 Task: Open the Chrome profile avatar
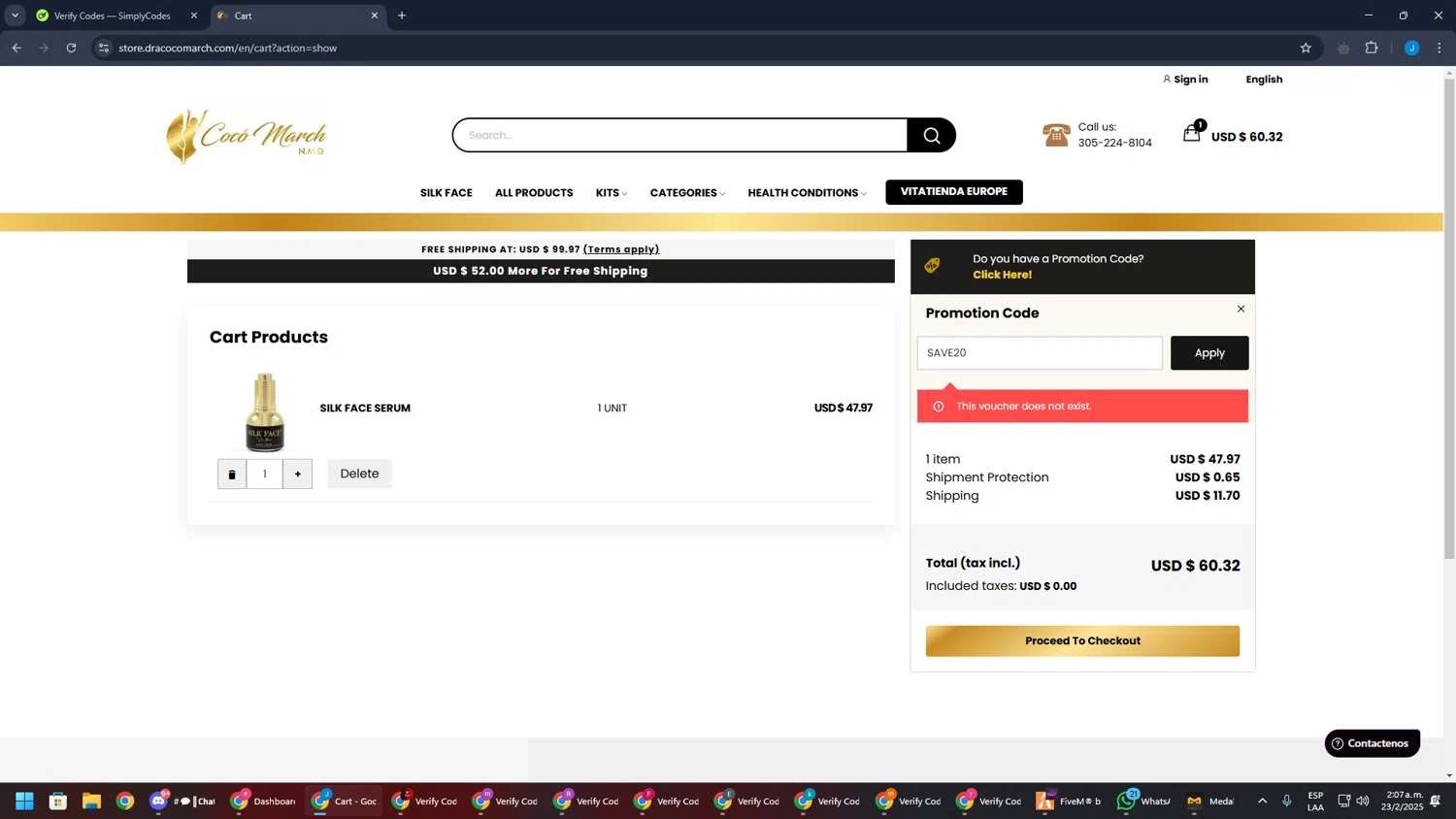(1411, 48)
